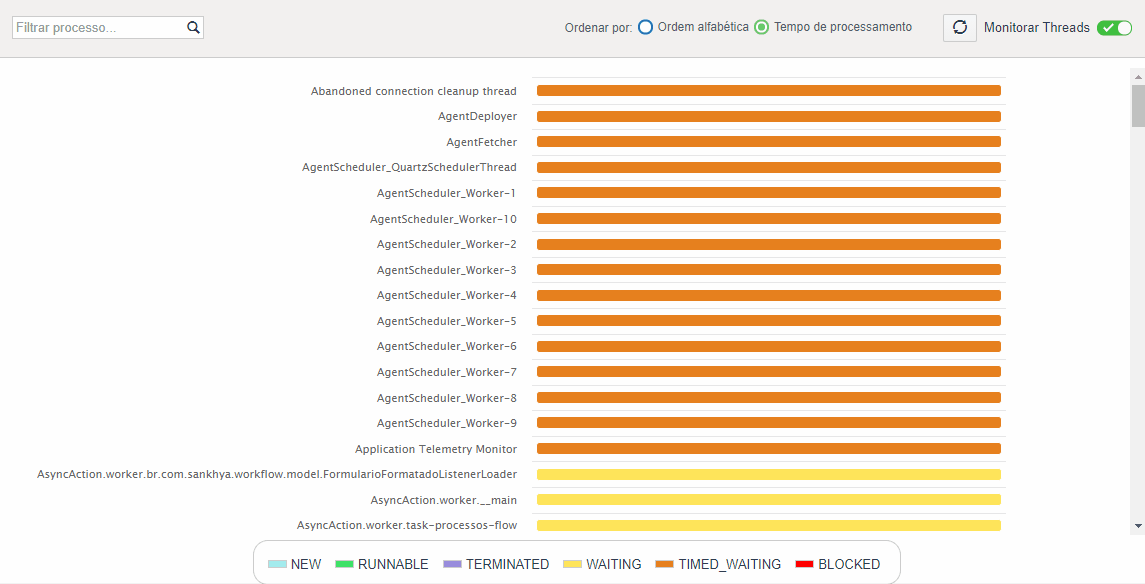Click the Monitorar Threads label

point(1037,28)
